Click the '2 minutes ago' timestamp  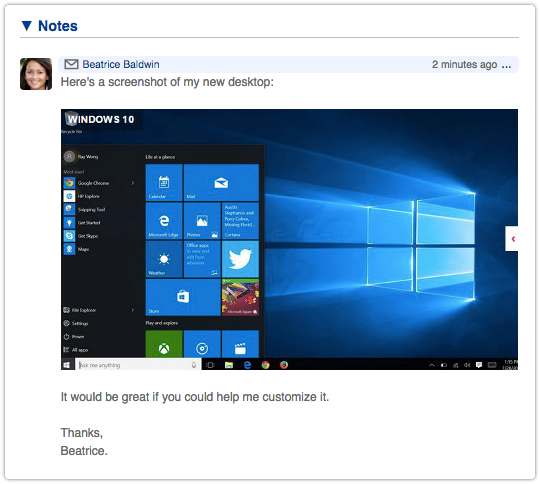[x=464, y=64]
